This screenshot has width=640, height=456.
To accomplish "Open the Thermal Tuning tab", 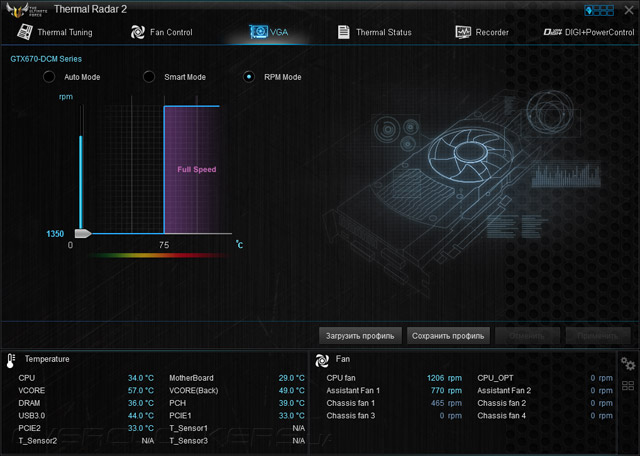I will coord(55,32).
